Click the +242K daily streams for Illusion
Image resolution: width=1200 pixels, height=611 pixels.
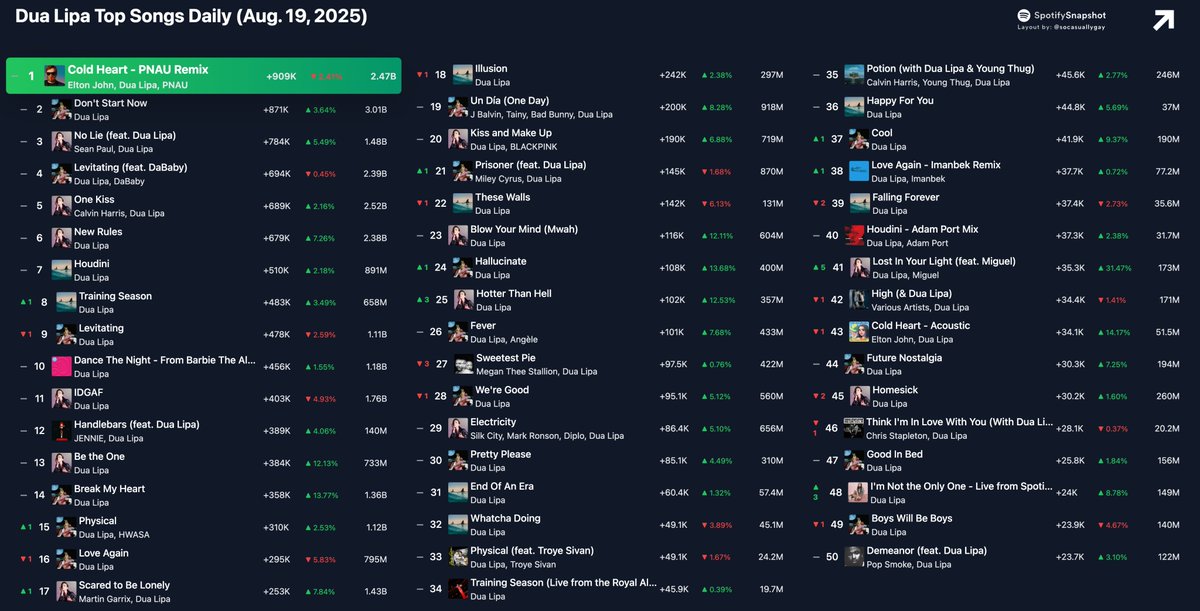(x=673, y=75)
